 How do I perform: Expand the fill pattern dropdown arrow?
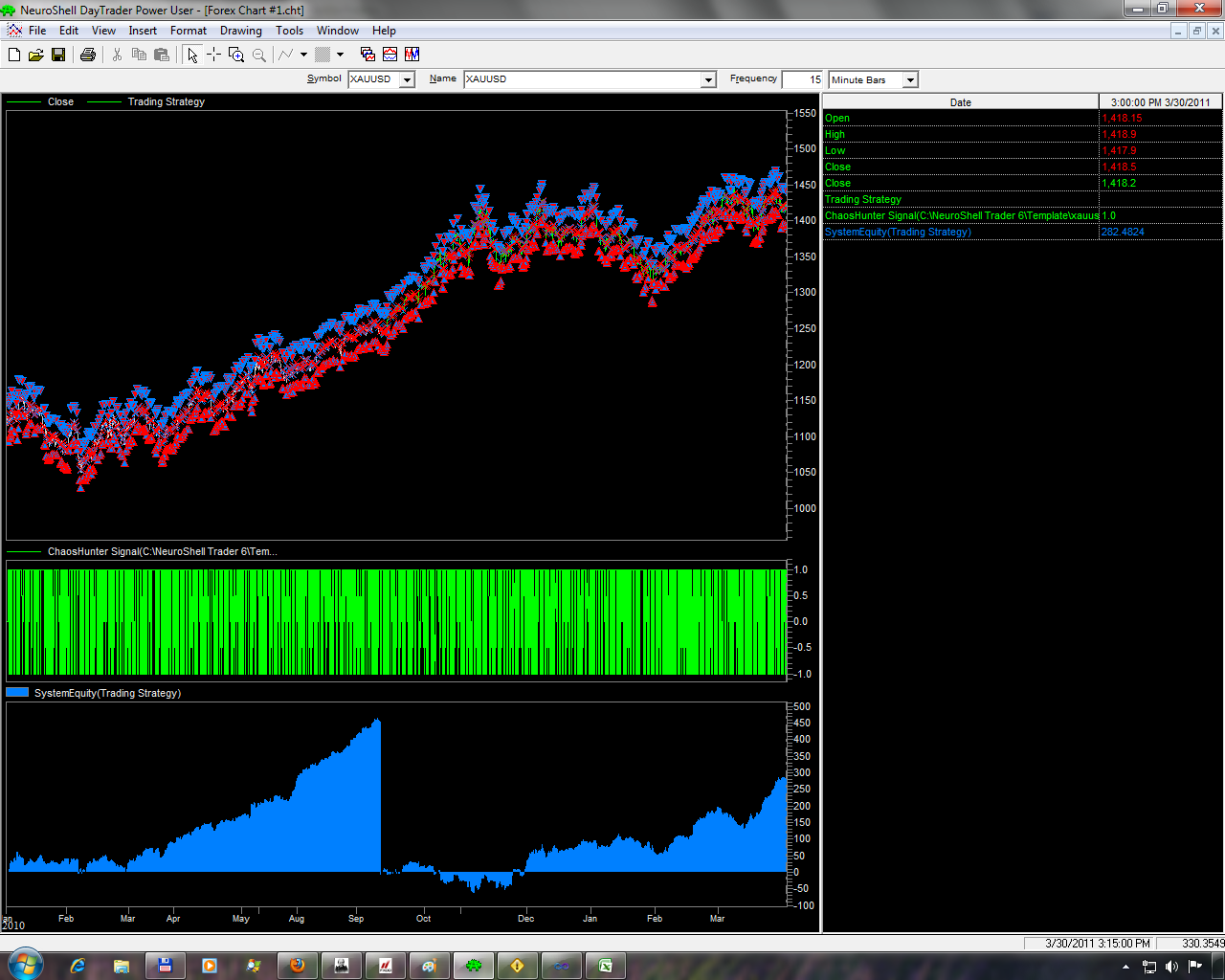click(340, 55)
